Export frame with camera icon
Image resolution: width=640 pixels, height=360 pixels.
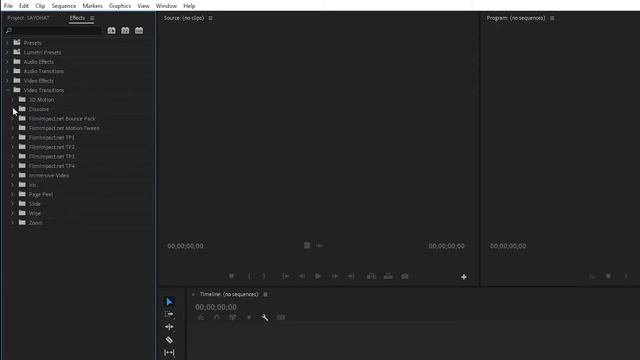click(x=405, y=276)
